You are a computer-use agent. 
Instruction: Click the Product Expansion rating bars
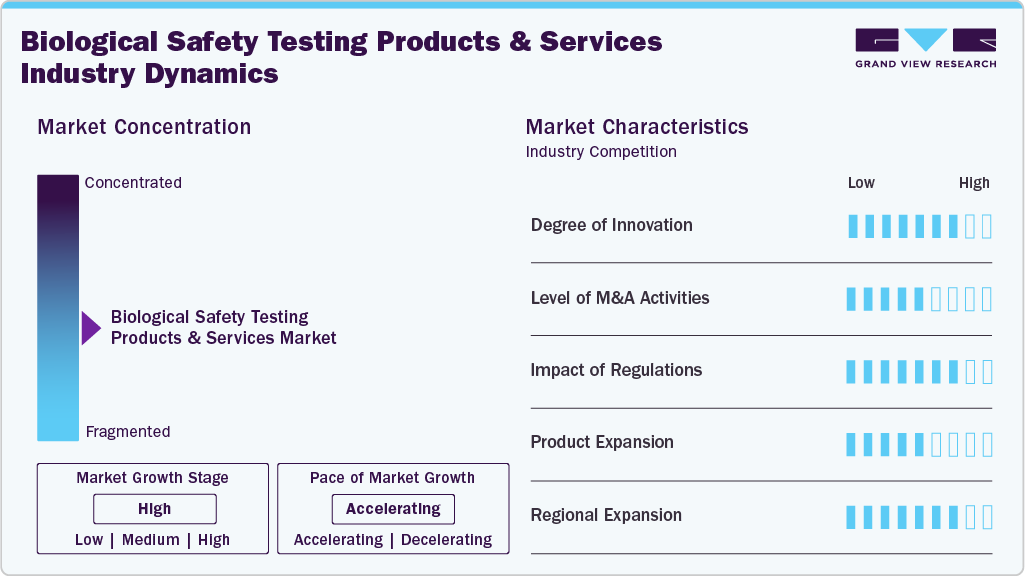tap(919, 444)
